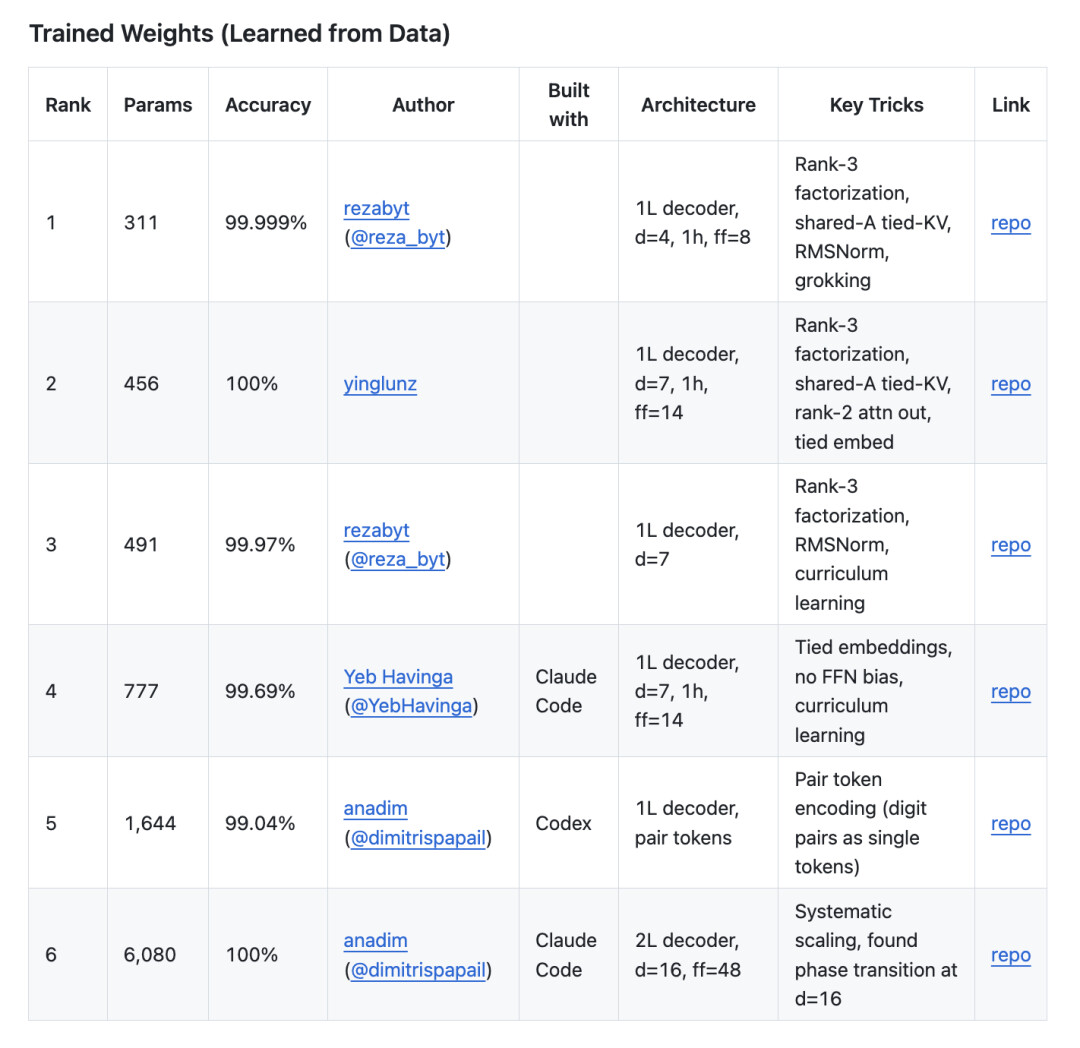
Task: Open the rezabyt author link in rank 1 row
Action: click(x=376, y=208)
